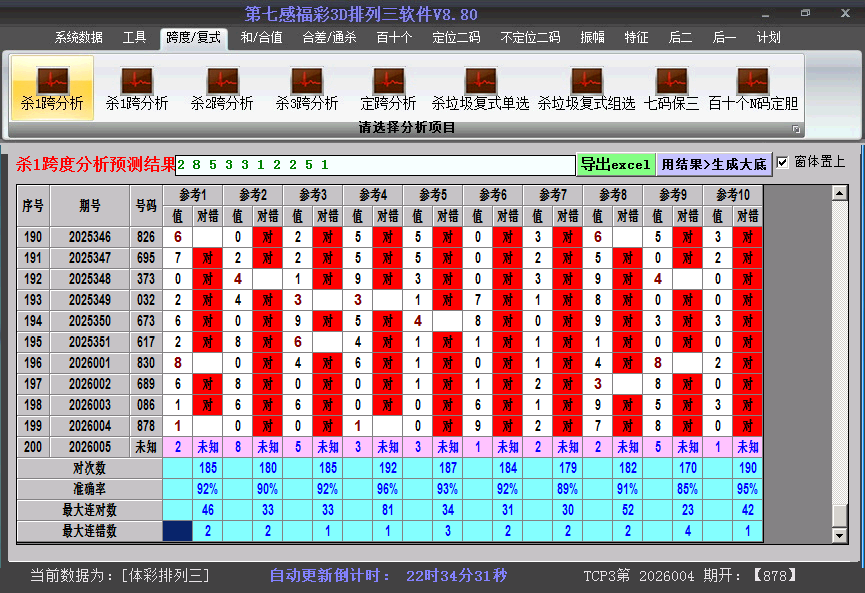Viewport: 865px width, 593px height.
Task: Expand the ribbon group launcher corner arrow
Action: pos(796,129)
